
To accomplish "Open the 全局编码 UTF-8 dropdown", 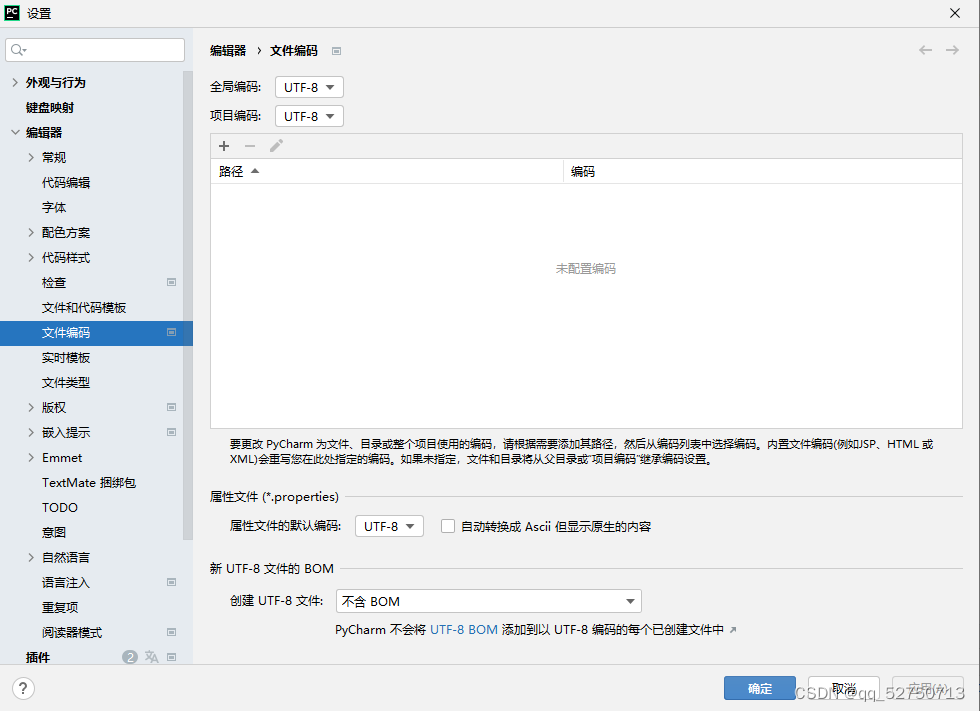I will 308,87.
